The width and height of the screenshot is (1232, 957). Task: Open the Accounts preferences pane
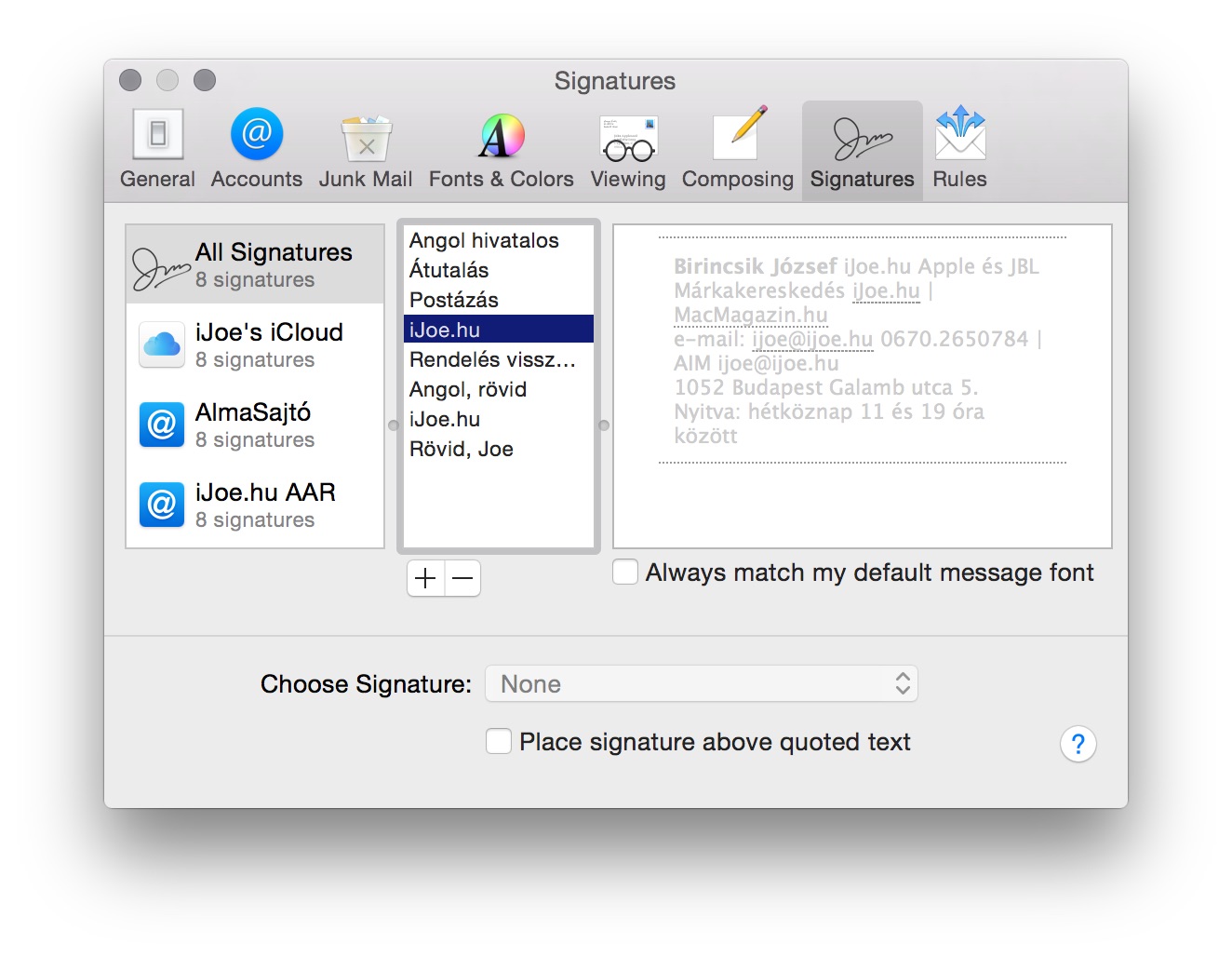click(x=256, y=149)
